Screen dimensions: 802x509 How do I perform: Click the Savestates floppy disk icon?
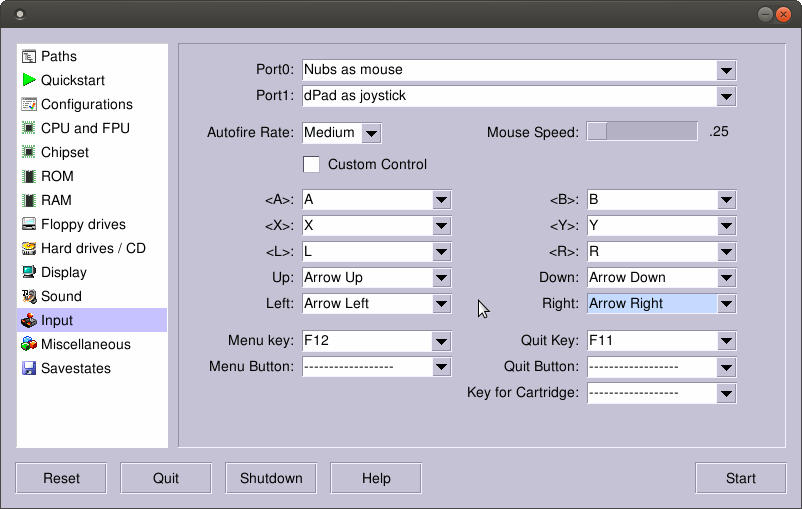pos(30,369)
